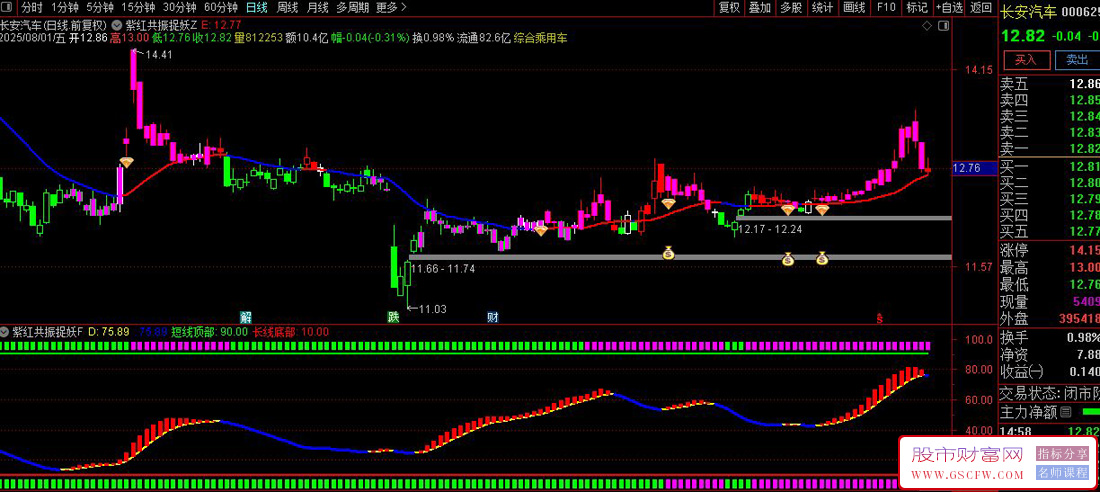Click the 14.41 high price label
The image size is (1100, 492).
click(159, 54)
